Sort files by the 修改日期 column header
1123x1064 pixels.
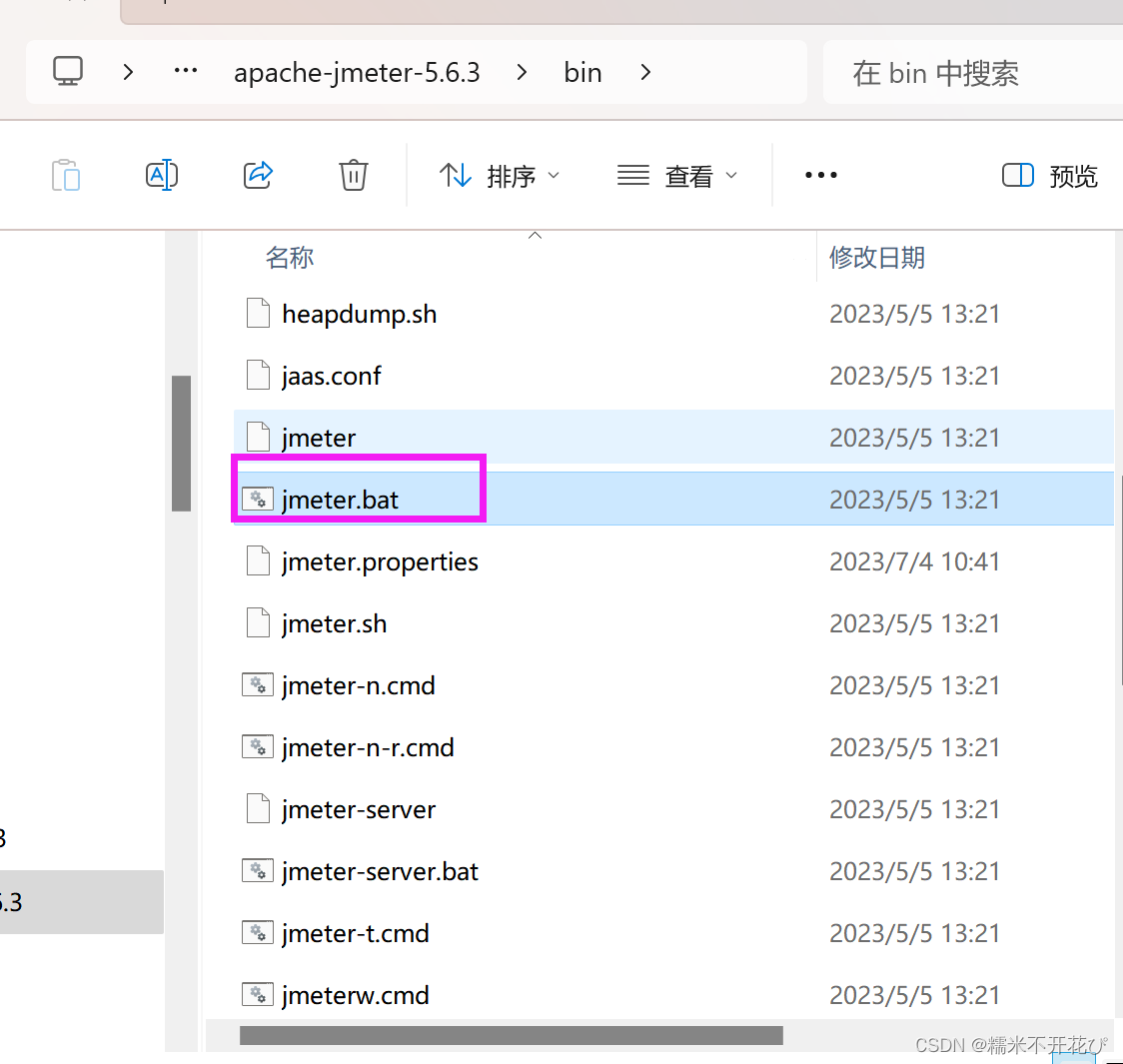coord(877,257)
